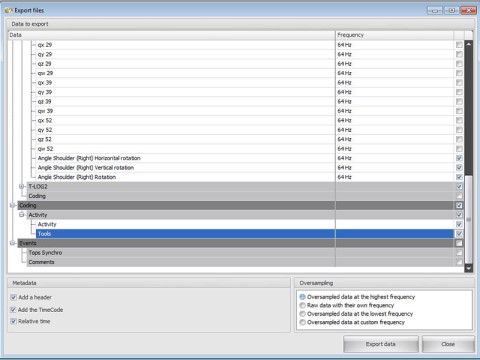Collapse the Coding section expander

click(13, 205)
